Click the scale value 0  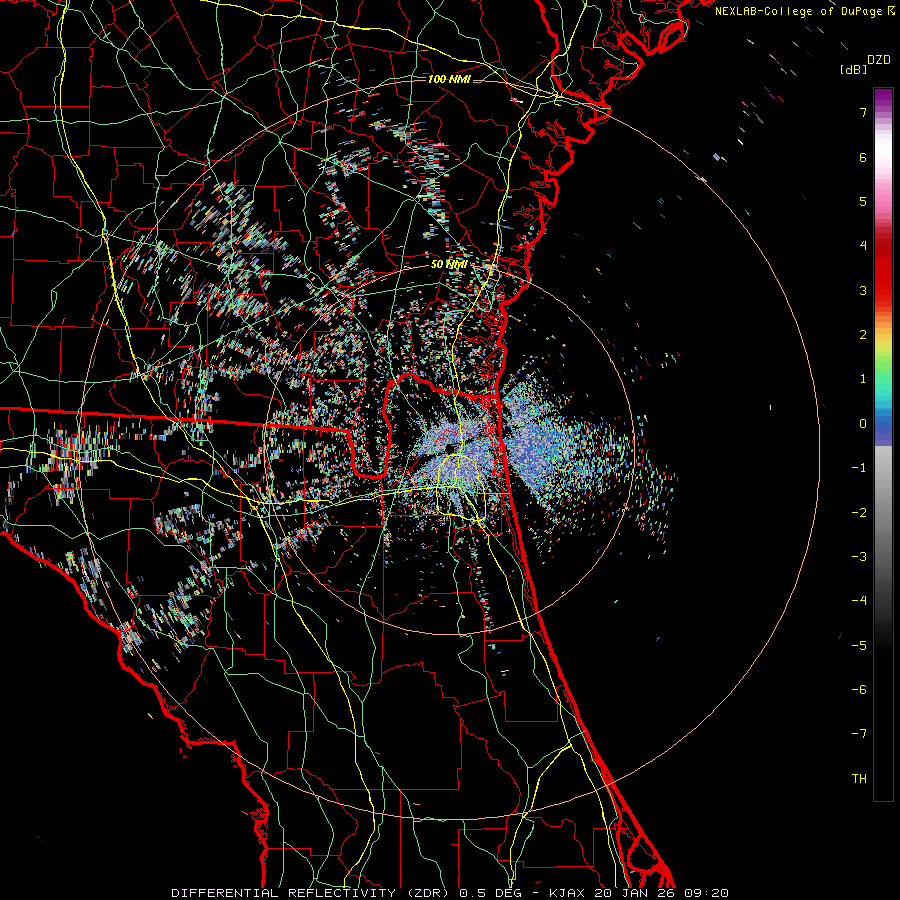863,424
